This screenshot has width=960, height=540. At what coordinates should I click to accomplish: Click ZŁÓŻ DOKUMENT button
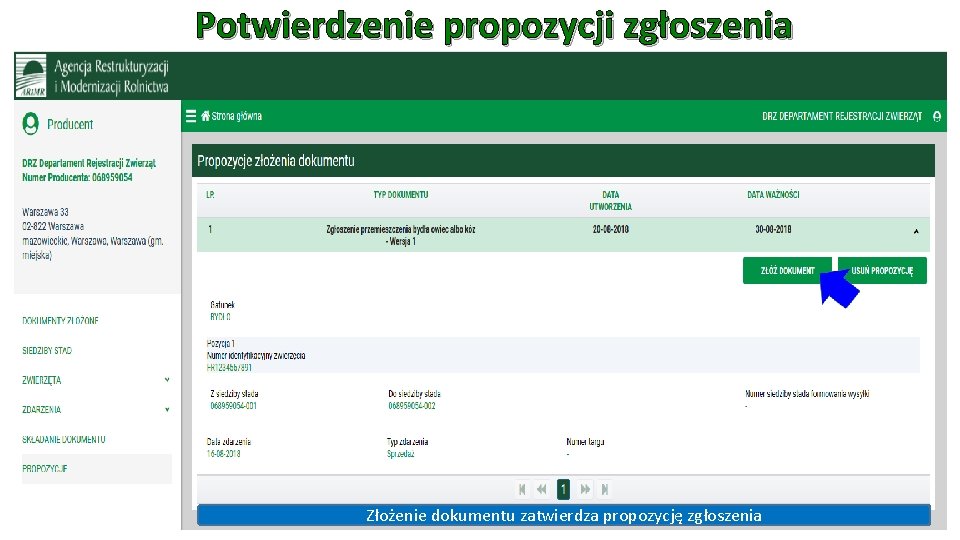coord(787,271)
